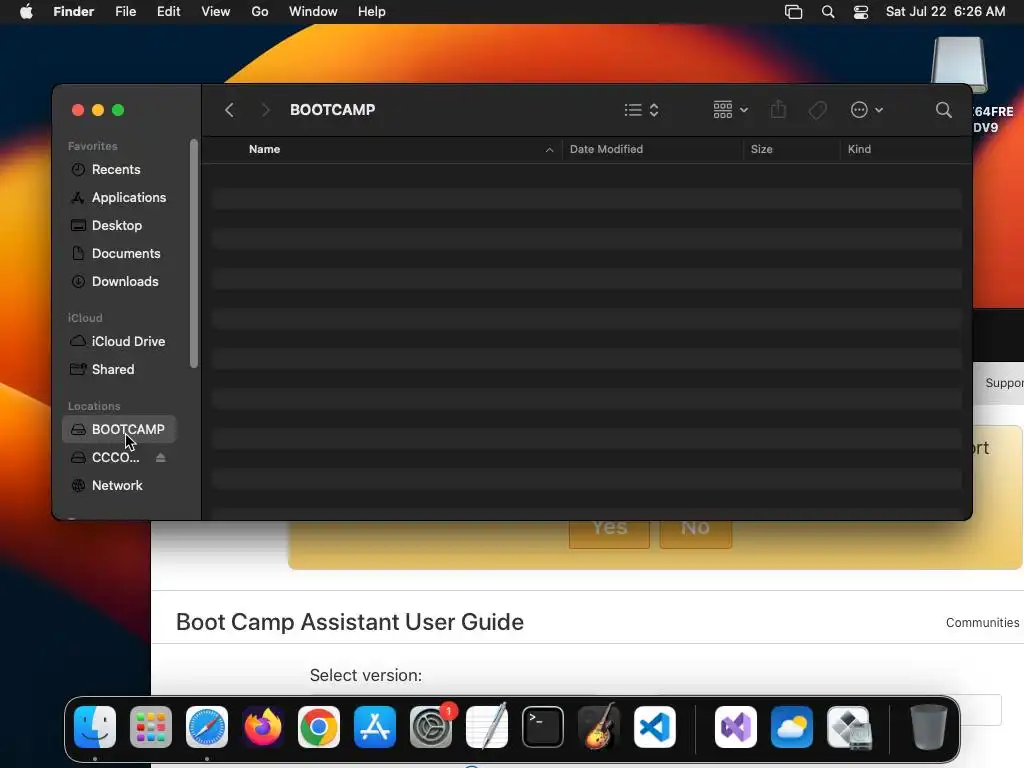Open the Go menu
The width and height of the screenshot is (1024, 768).
coord(260,12)
